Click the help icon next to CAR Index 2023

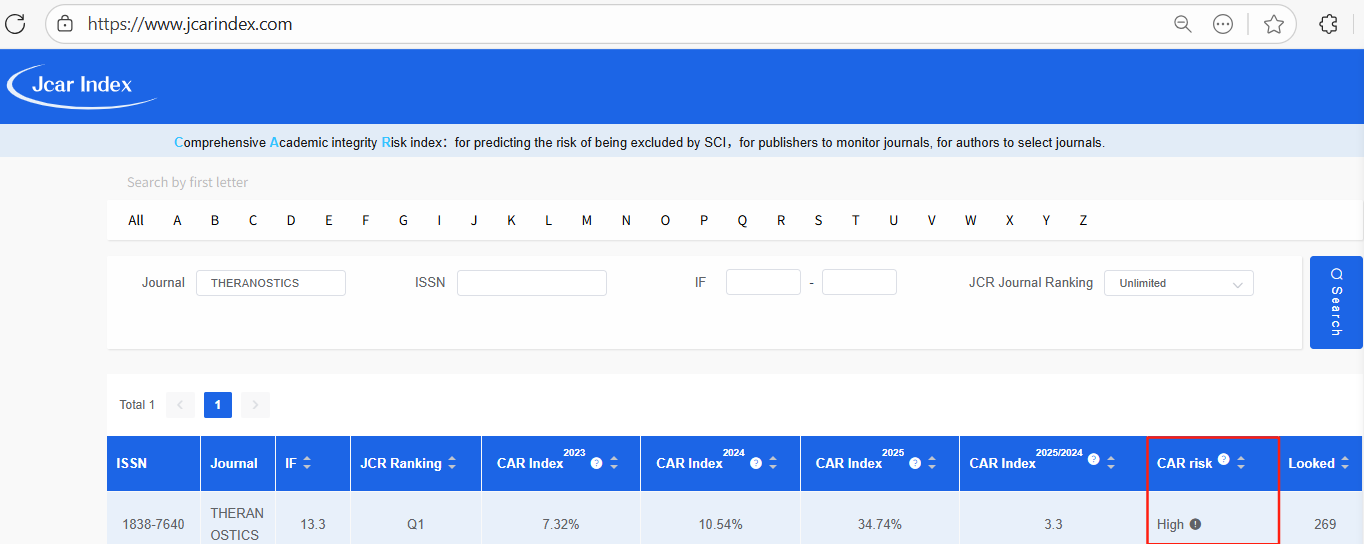pyautogui.click(x=597, y=463)
